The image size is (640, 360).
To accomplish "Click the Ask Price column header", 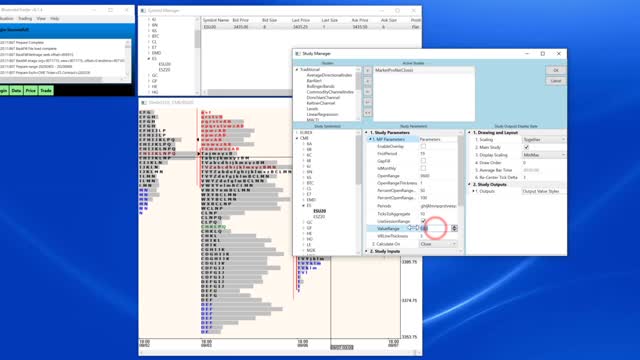I will click(x=360, y=20).
